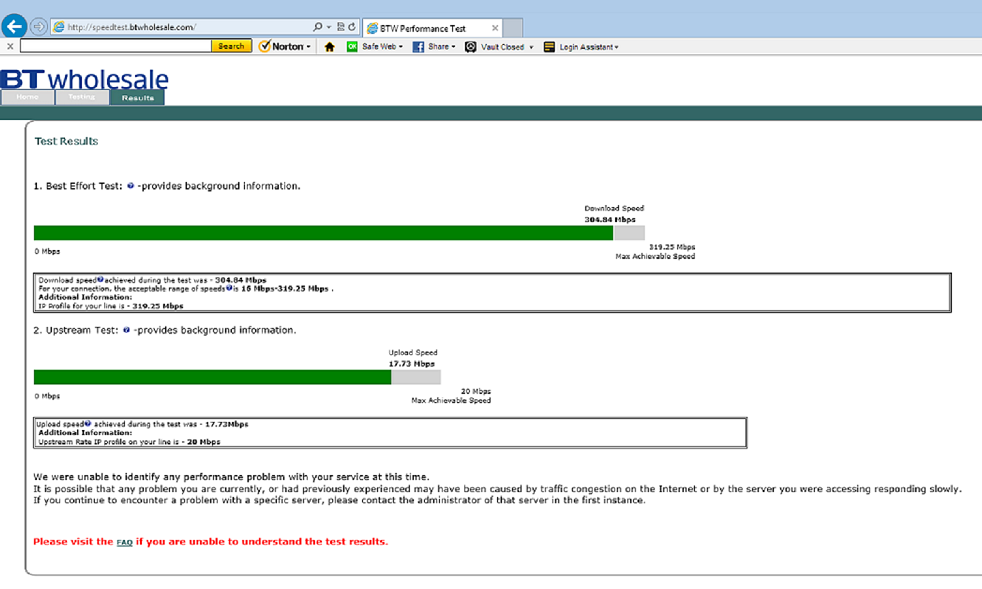Screen dimensions: 982x589
Task: Open the FAQ link
Action: click(125, 543)
